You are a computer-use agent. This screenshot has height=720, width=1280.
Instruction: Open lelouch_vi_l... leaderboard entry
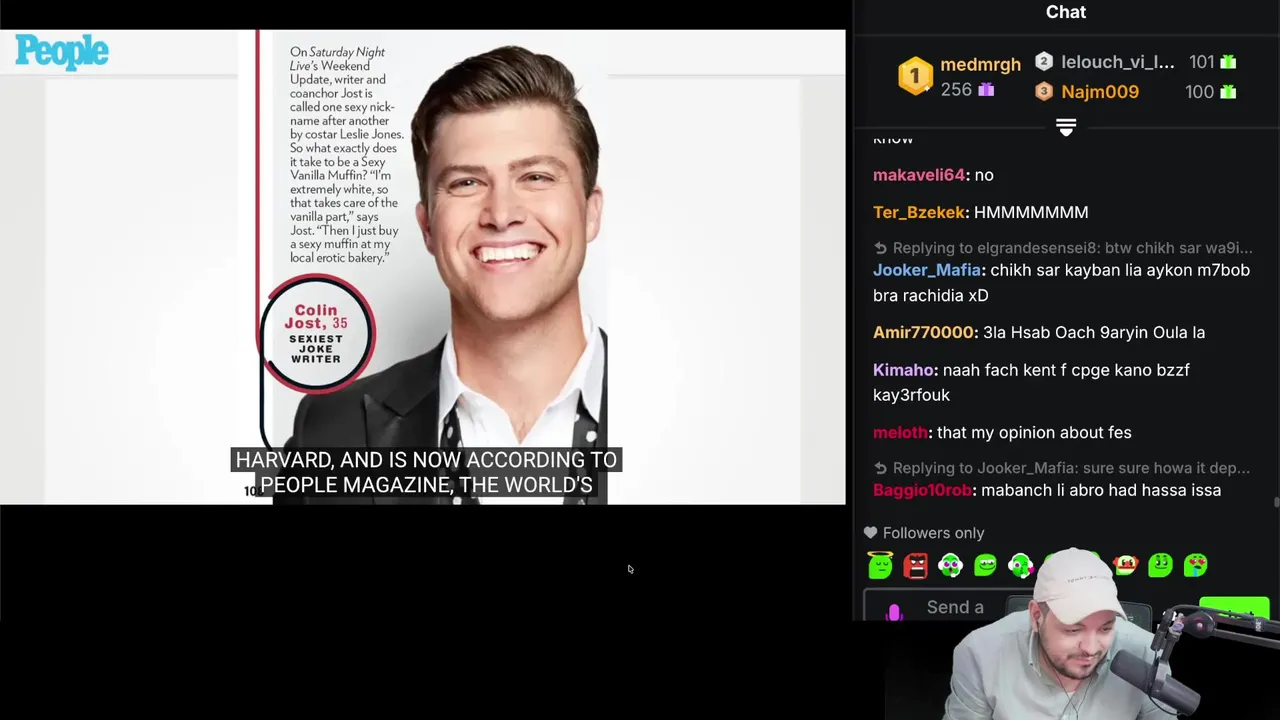tap(1117, 62)
